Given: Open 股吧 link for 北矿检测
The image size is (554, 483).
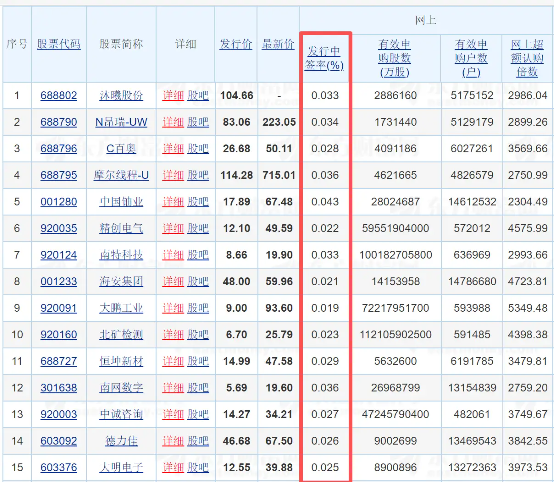Looking at the screenshot, I should 198,335.
